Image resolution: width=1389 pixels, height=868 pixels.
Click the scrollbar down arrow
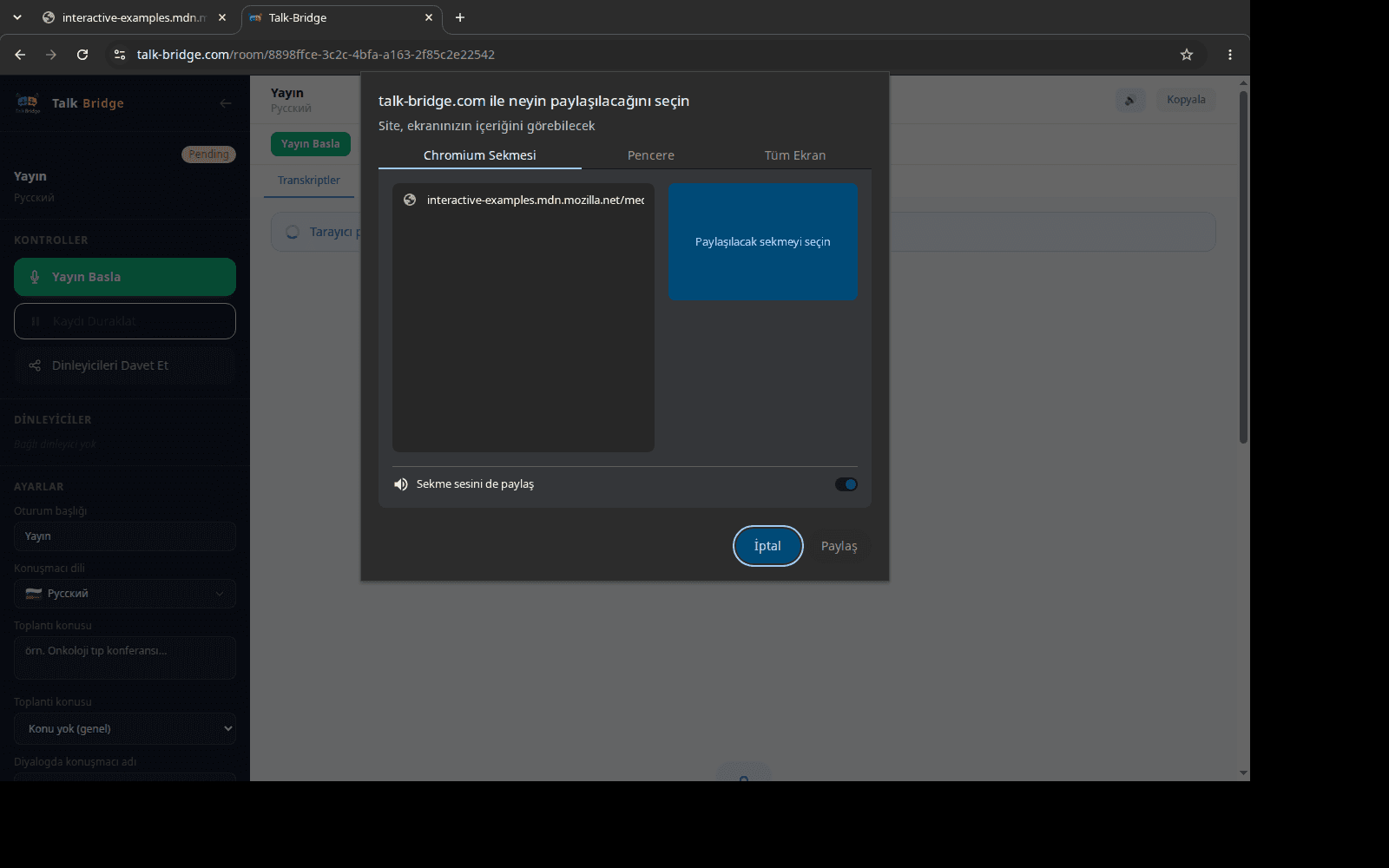(x=1243, y=773)
